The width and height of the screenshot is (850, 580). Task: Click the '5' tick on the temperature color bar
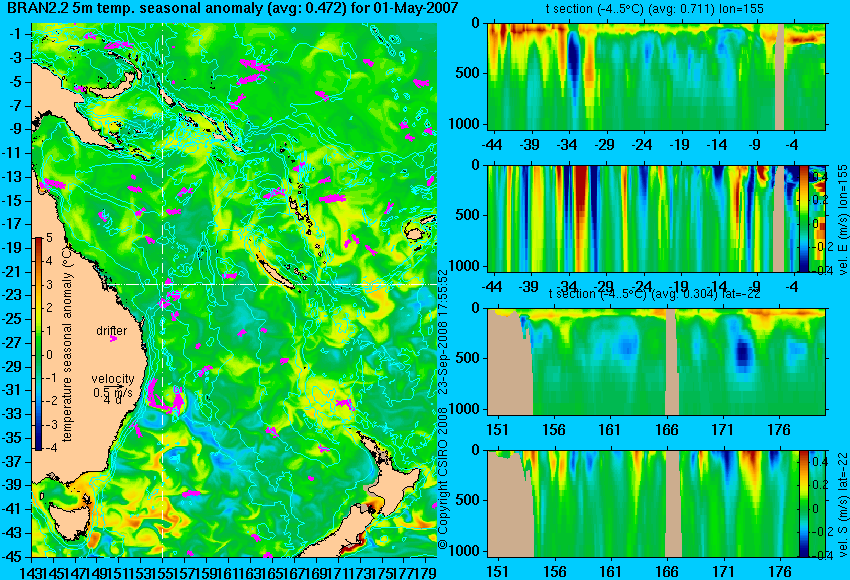(49, 237)
